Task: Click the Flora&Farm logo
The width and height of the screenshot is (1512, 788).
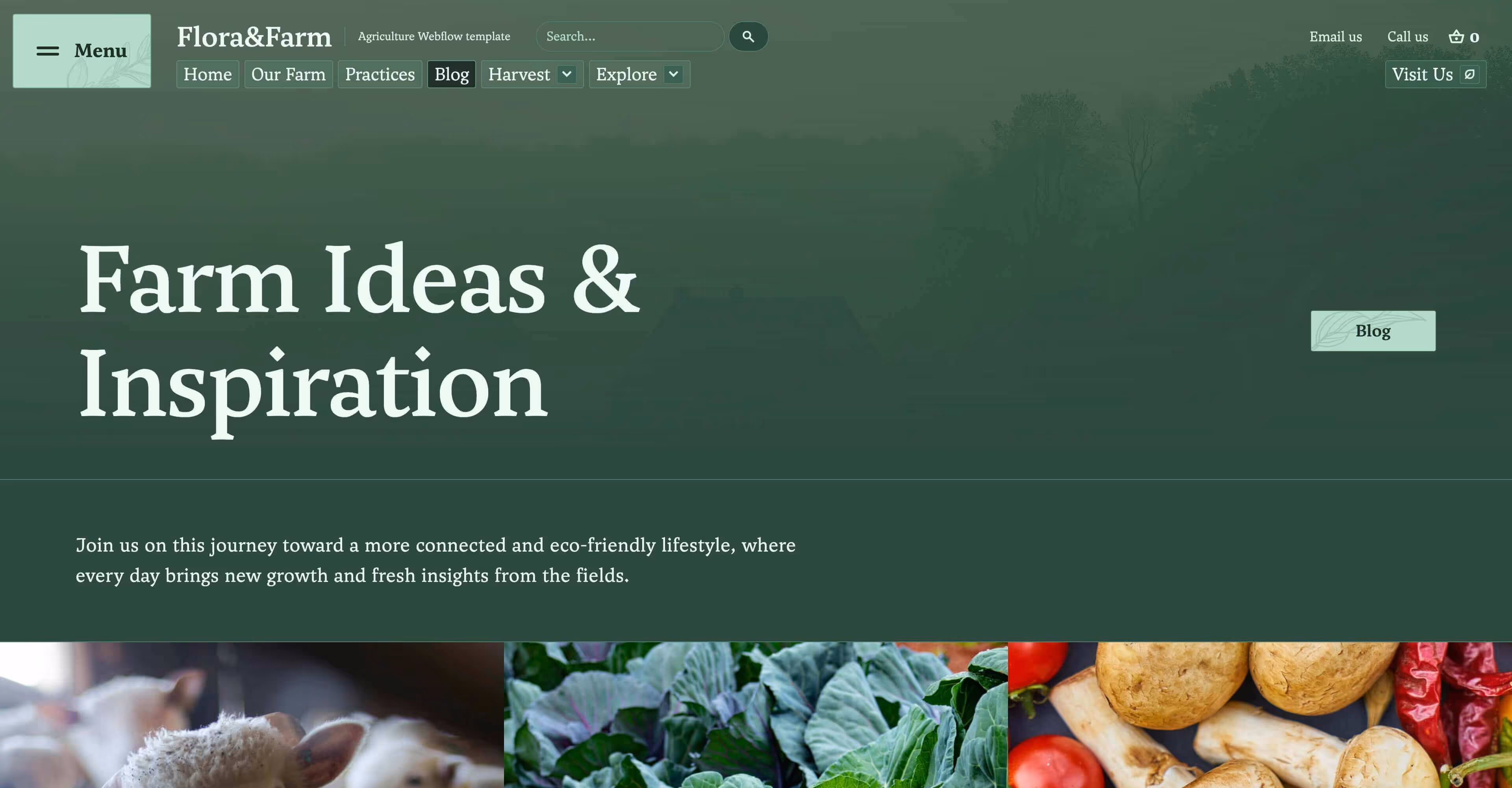Action: [254, 36]
